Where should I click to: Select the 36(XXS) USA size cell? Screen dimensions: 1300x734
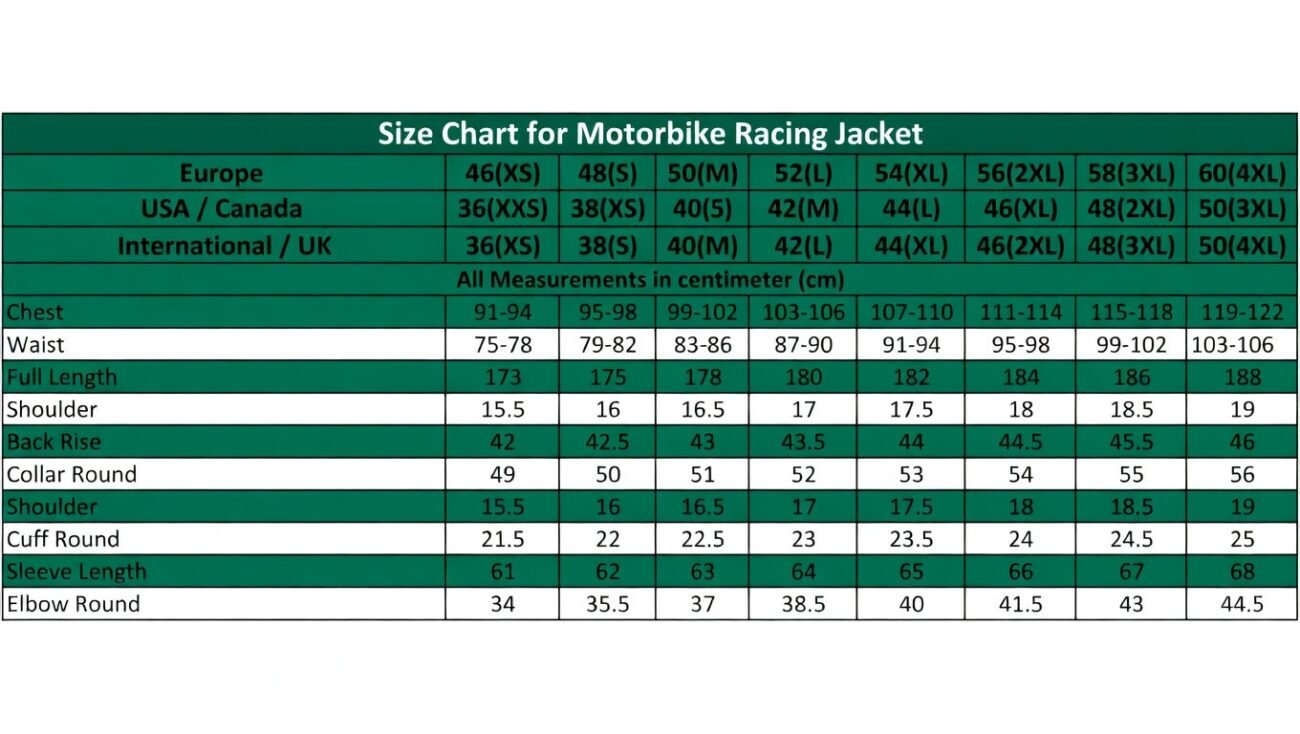point(502,209)
